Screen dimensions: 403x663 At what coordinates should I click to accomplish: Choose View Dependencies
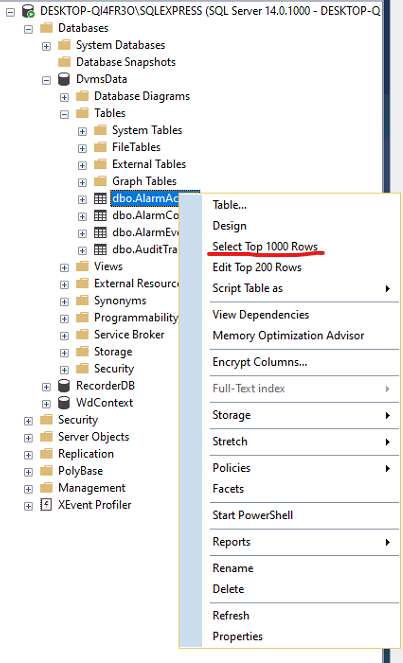260,315
